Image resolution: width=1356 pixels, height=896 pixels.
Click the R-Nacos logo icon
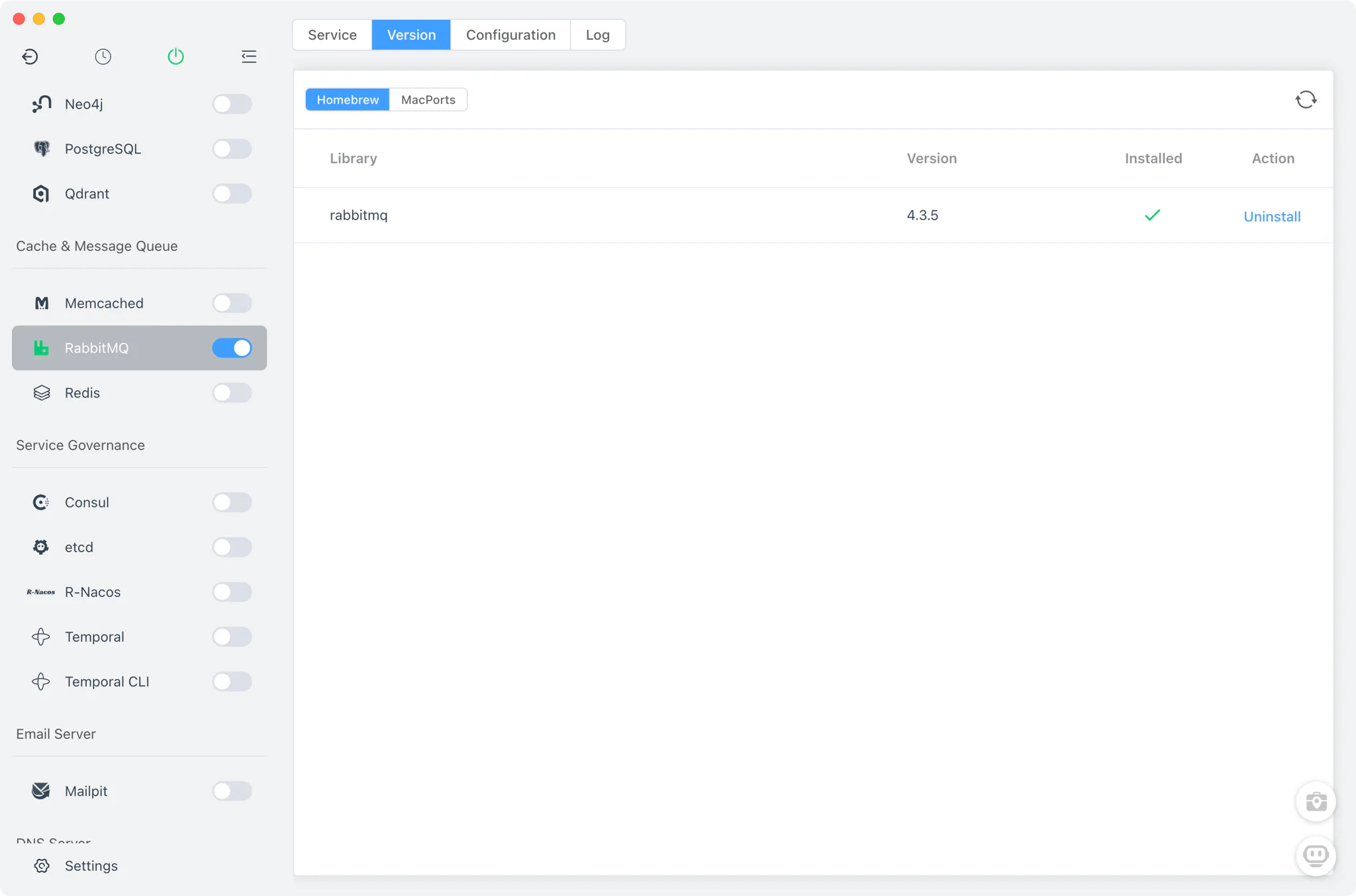(41, 592)
